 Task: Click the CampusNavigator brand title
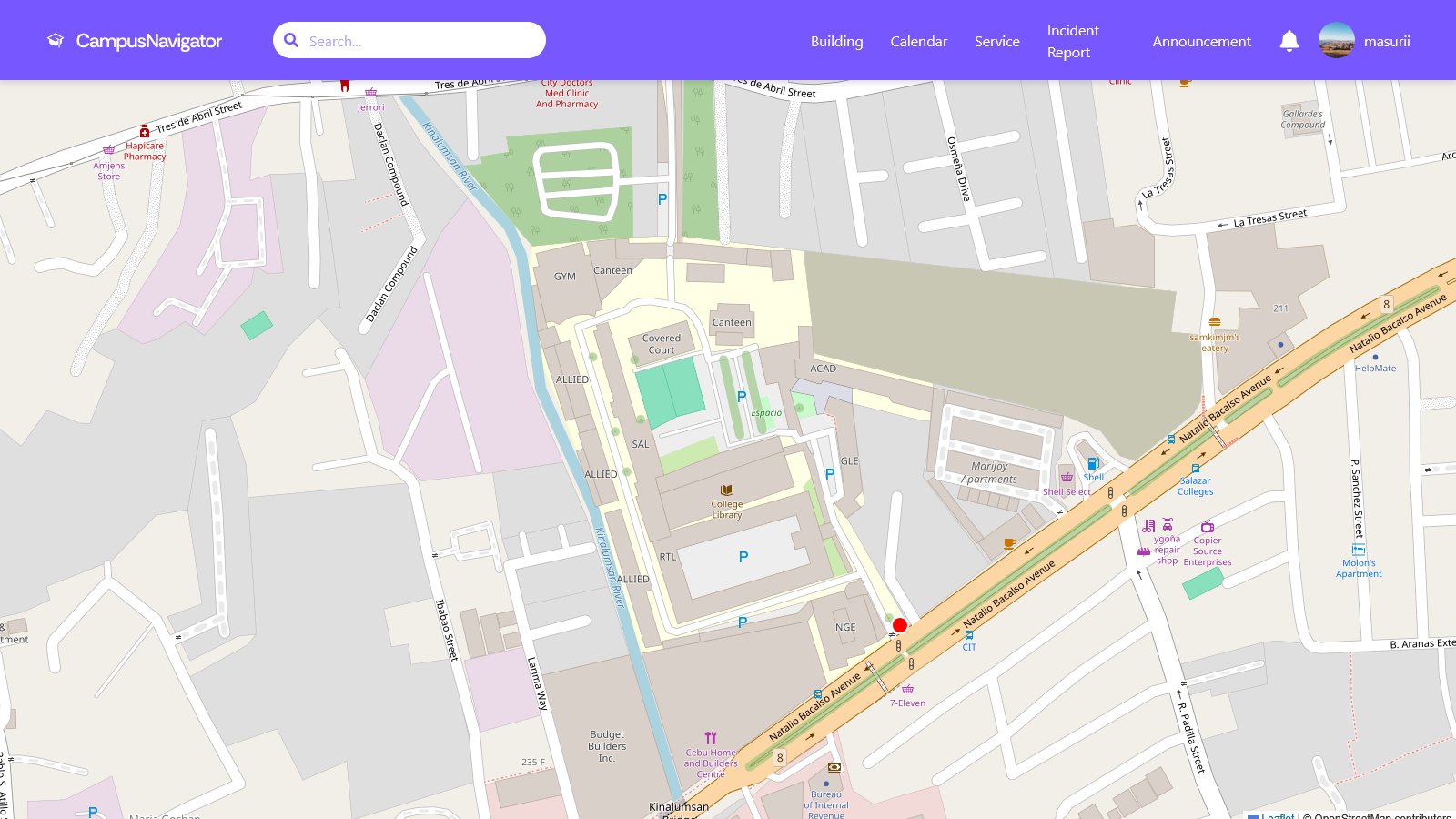click(x=149, y=41)
